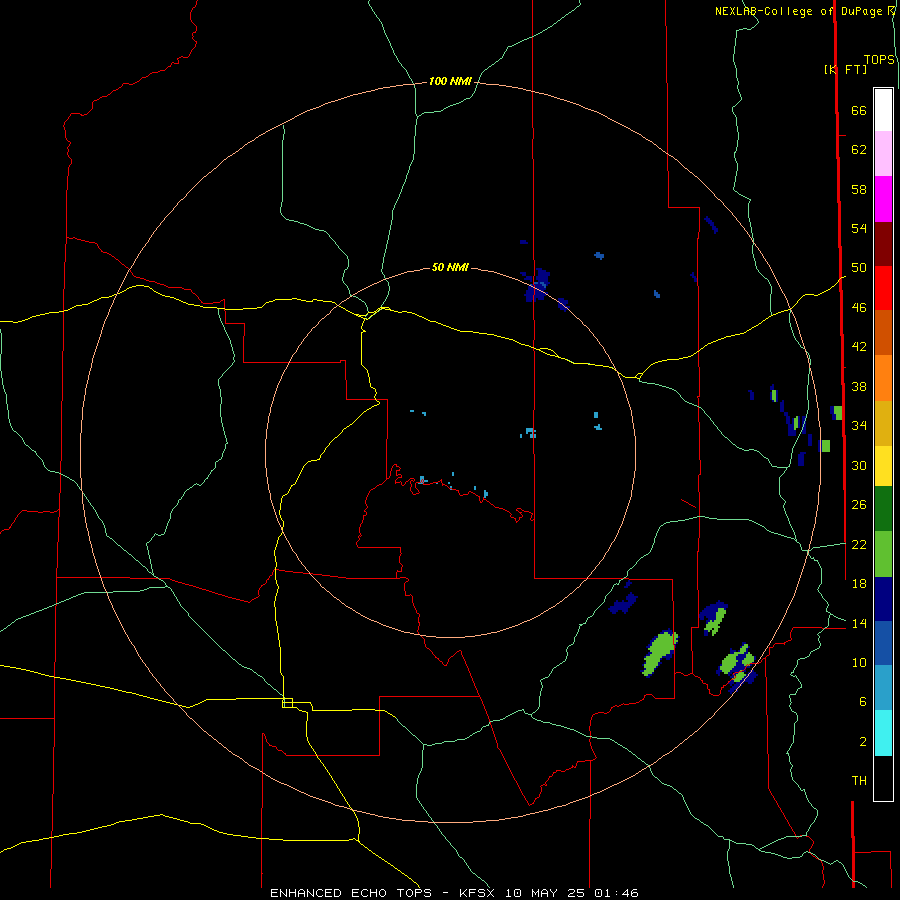Click the light pink 62 kft swatch

pos(883,153)
